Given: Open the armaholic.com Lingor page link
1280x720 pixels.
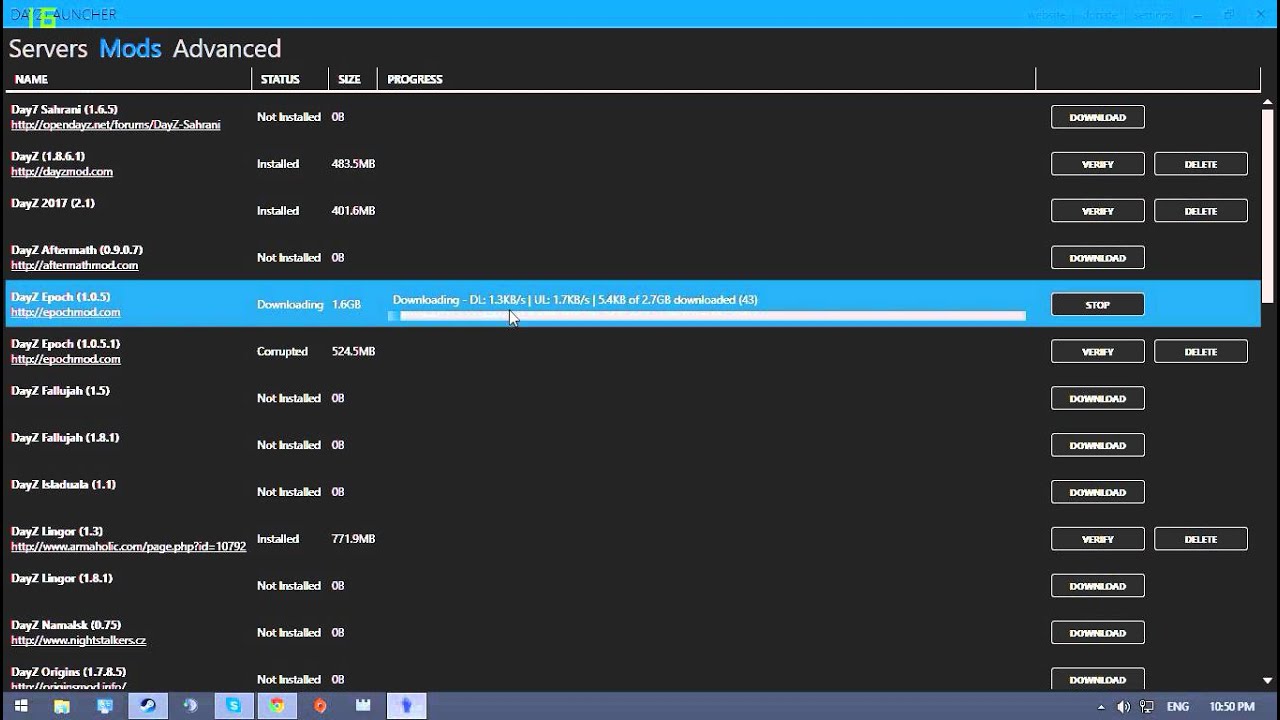Looking at the screenshot, I should 128,547.
